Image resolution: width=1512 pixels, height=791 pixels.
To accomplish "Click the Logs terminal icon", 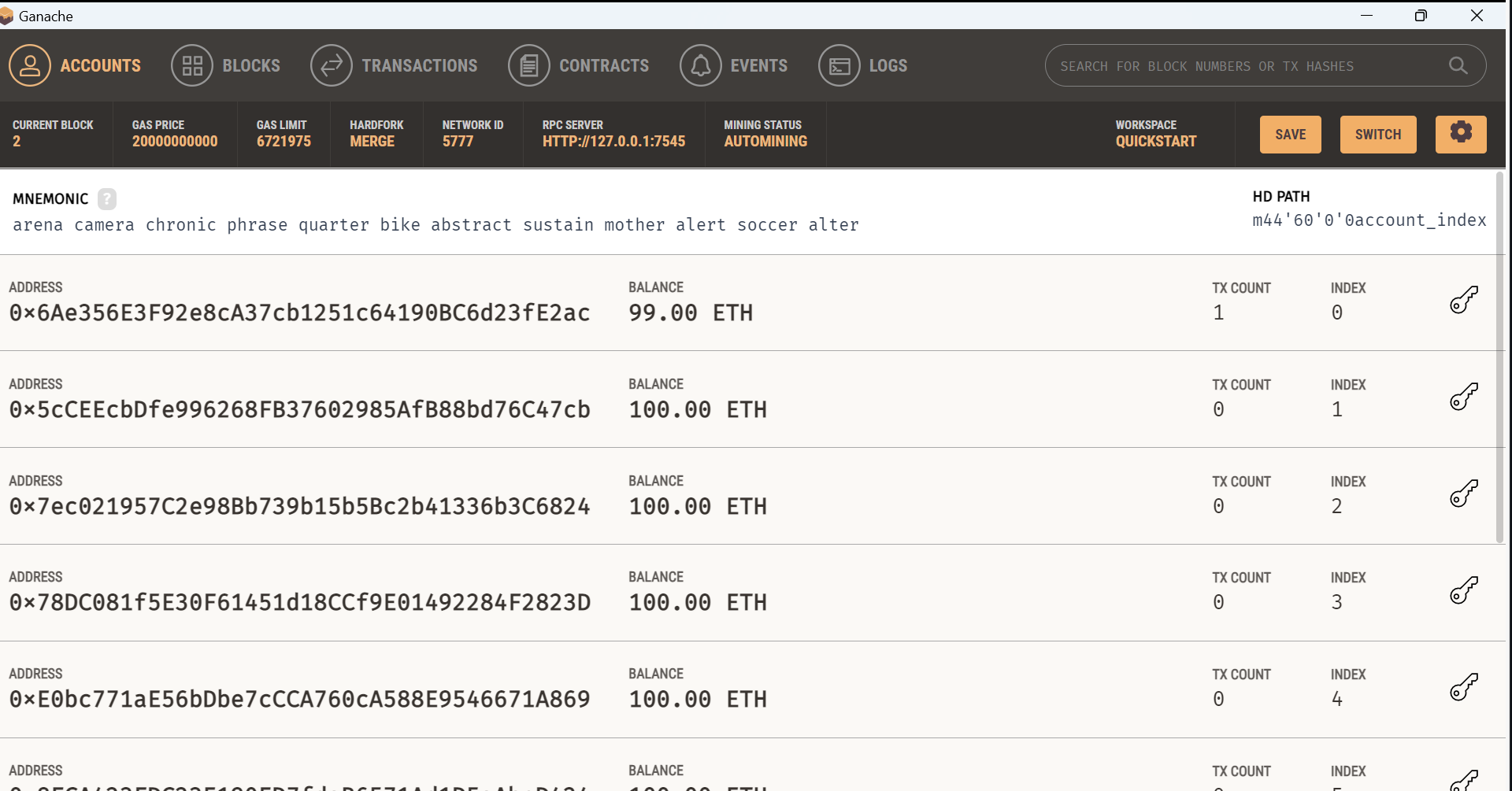I will tap(839, 65).
